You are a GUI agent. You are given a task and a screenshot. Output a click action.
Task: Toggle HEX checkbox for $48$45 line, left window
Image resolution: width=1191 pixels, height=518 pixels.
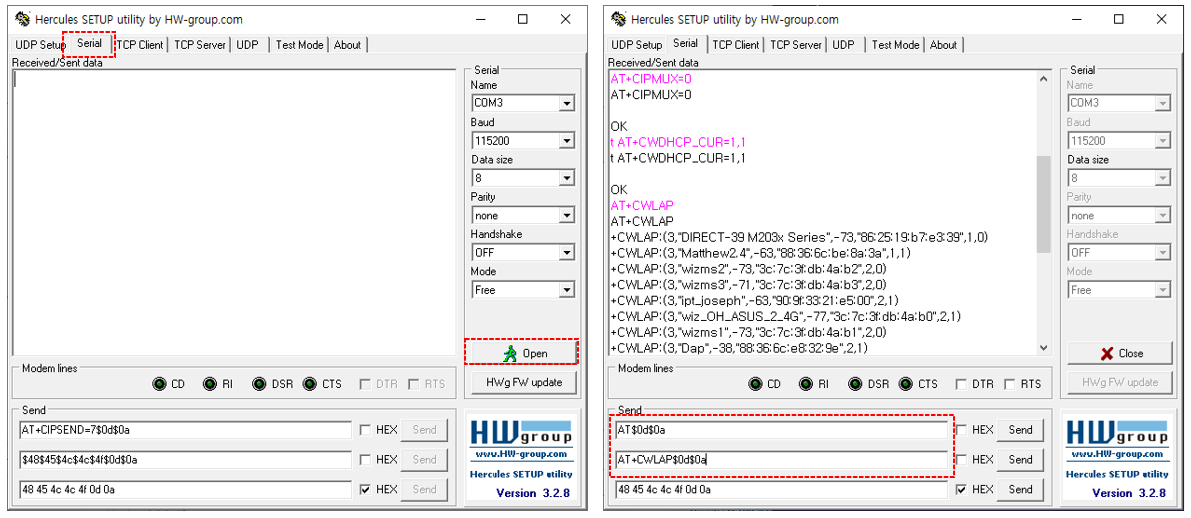point(365,460)
